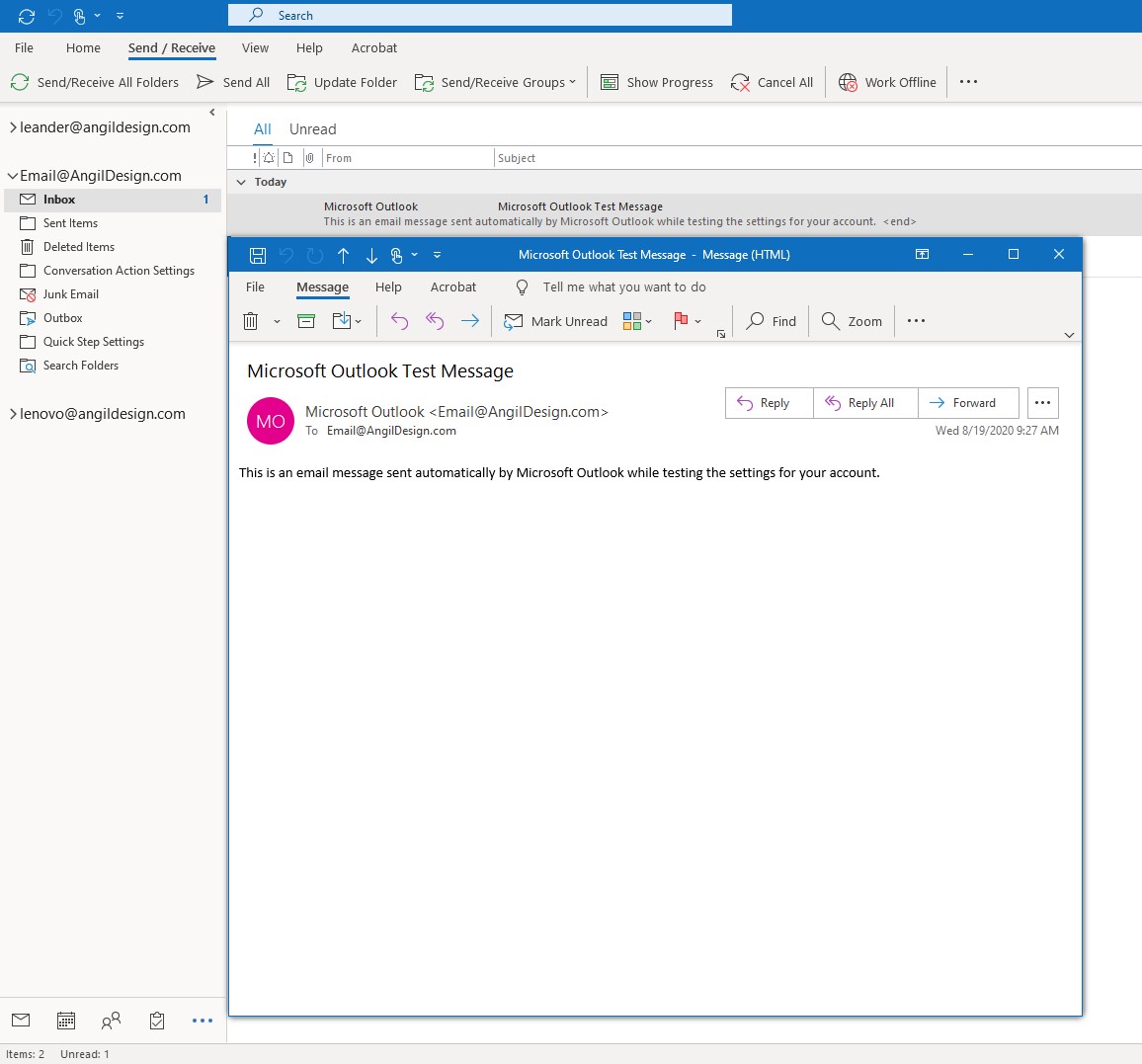The height and width of the screenshot is (1064, 1142).
Task: Select Microsoft Outlook Test Message in list
Action: (x=685, y=214)
